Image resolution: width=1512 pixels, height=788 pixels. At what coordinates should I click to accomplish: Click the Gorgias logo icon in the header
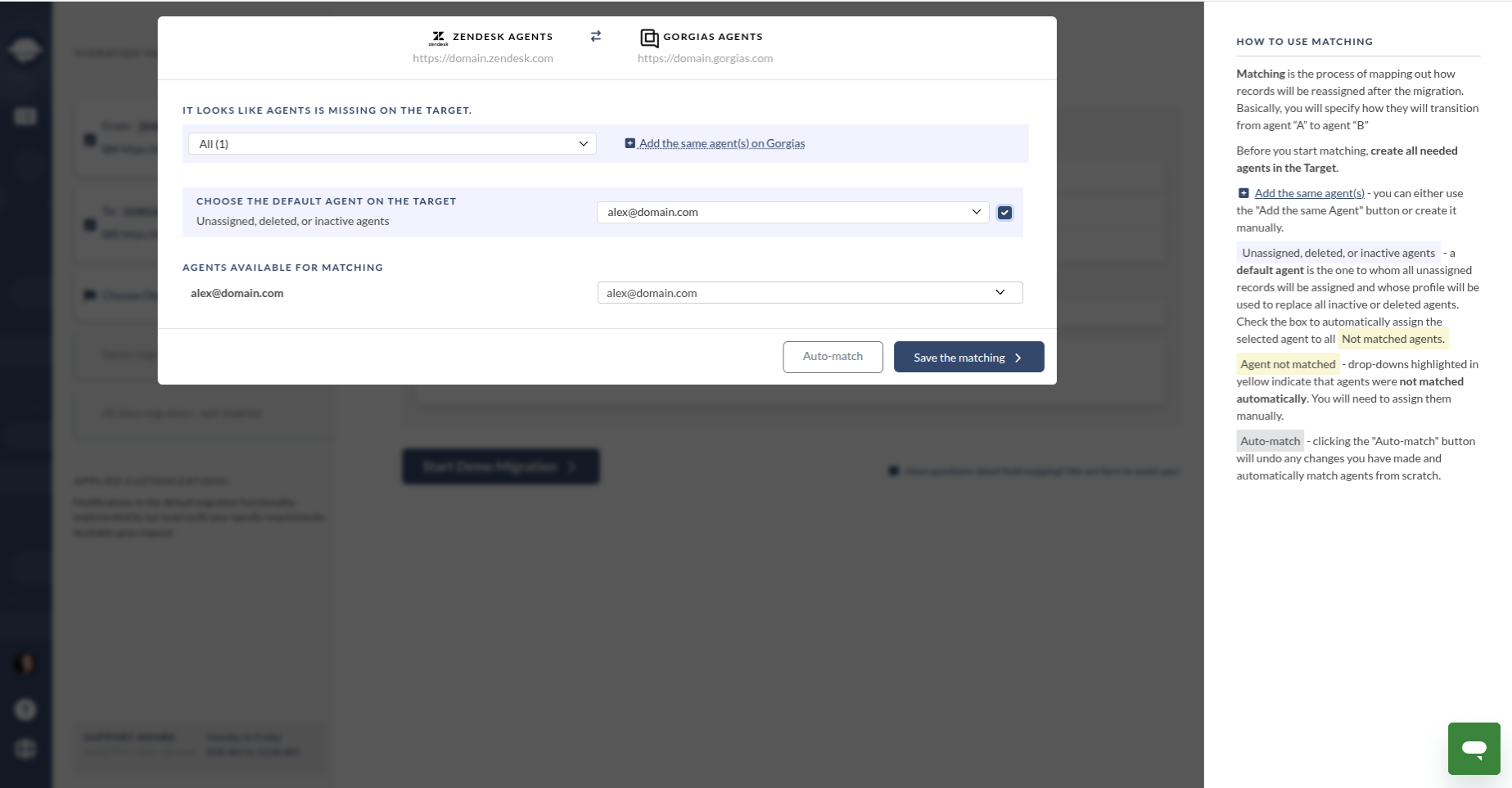649,38
